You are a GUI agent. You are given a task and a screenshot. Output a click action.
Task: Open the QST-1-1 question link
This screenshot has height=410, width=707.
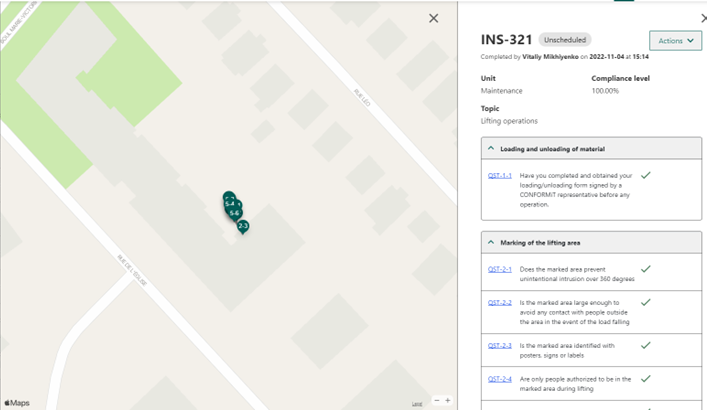click(x=500, y=175)
